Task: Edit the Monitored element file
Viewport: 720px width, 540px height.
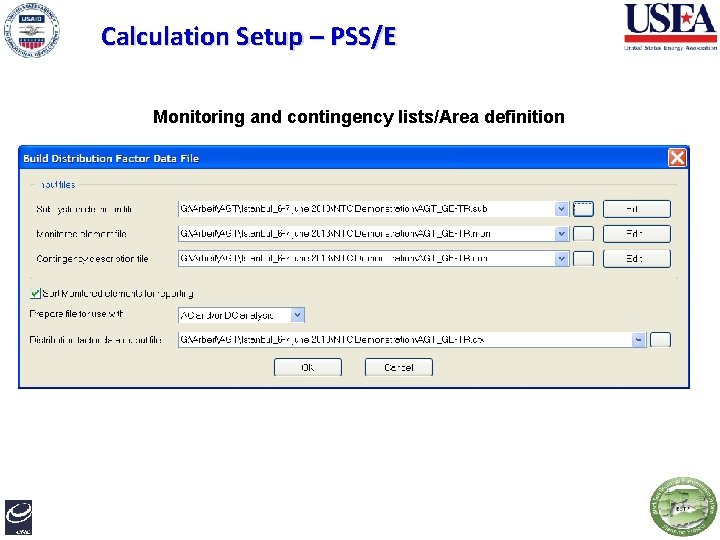Action: pos(636,234)
